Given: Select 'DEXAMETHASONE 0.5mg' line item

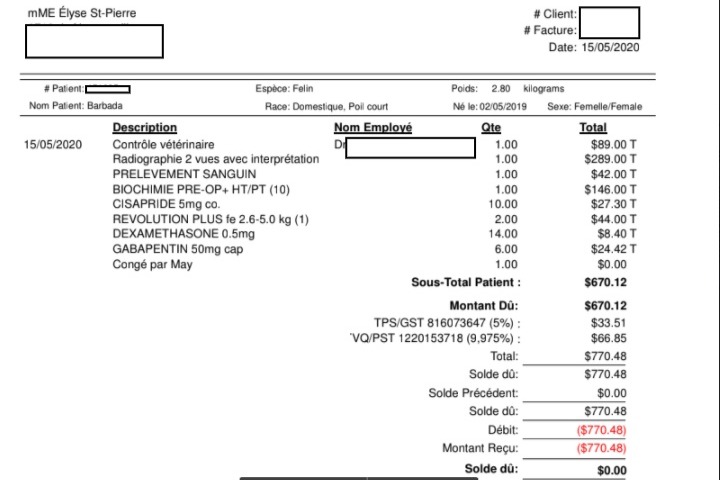Looking at the screenshot, I should pyautogui.click(x=184, y=234).
